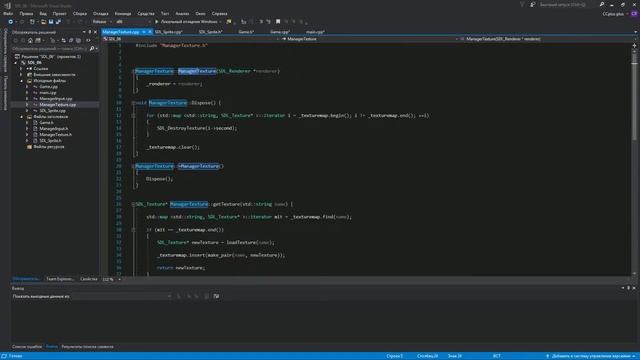
Task: Select ManagerInput.cpp in Solution Explorer
Action: 56,99
